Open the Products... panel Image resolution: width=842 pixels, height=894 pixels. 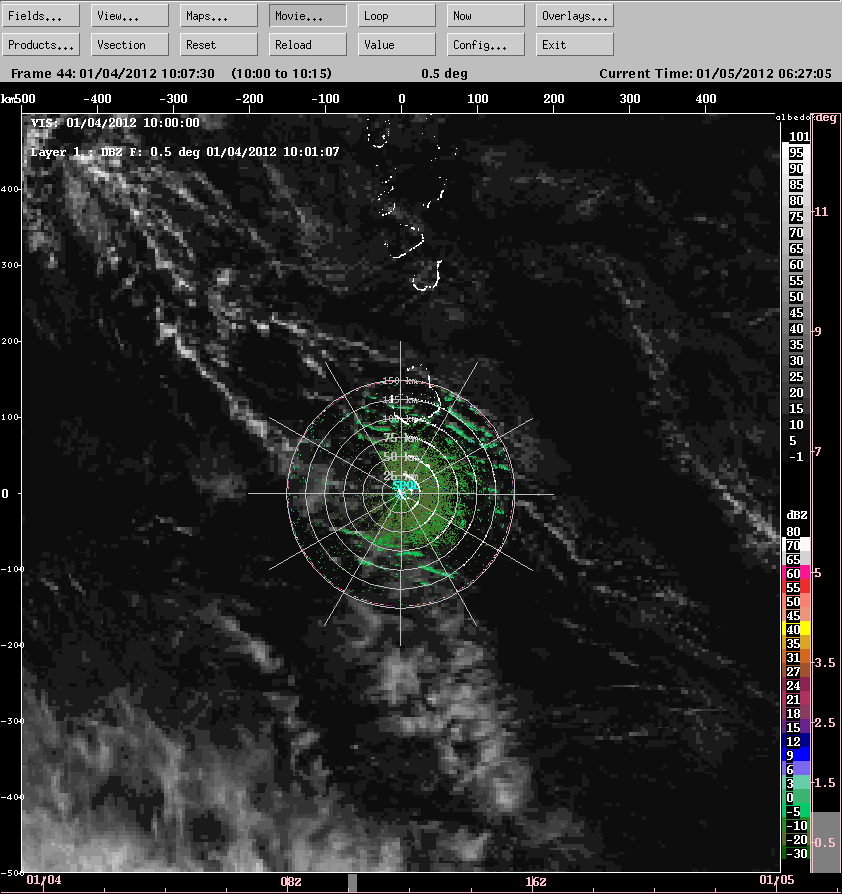click(x=41, y=45)
